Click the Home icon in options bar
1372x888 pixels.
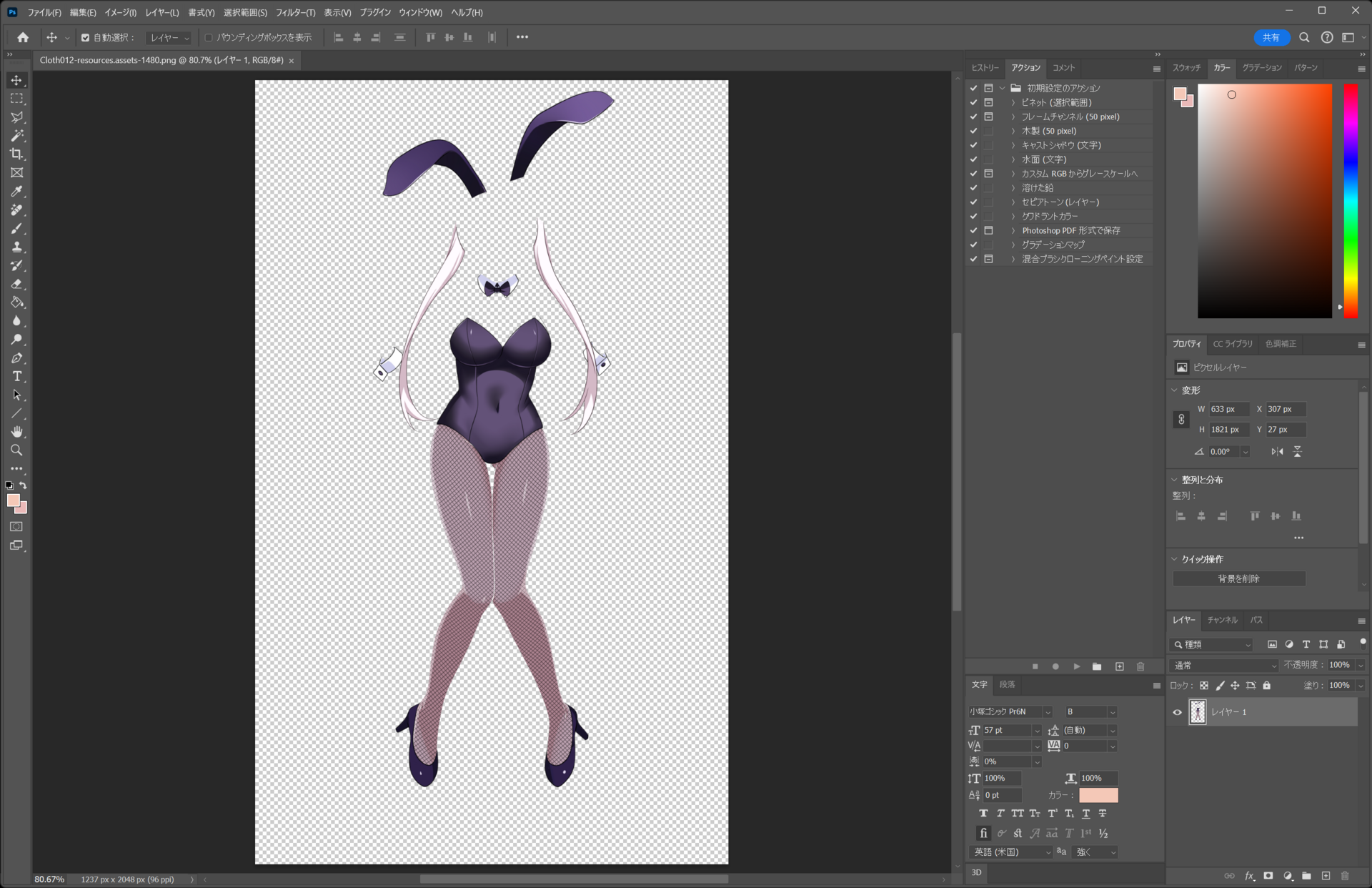point(23,37)
